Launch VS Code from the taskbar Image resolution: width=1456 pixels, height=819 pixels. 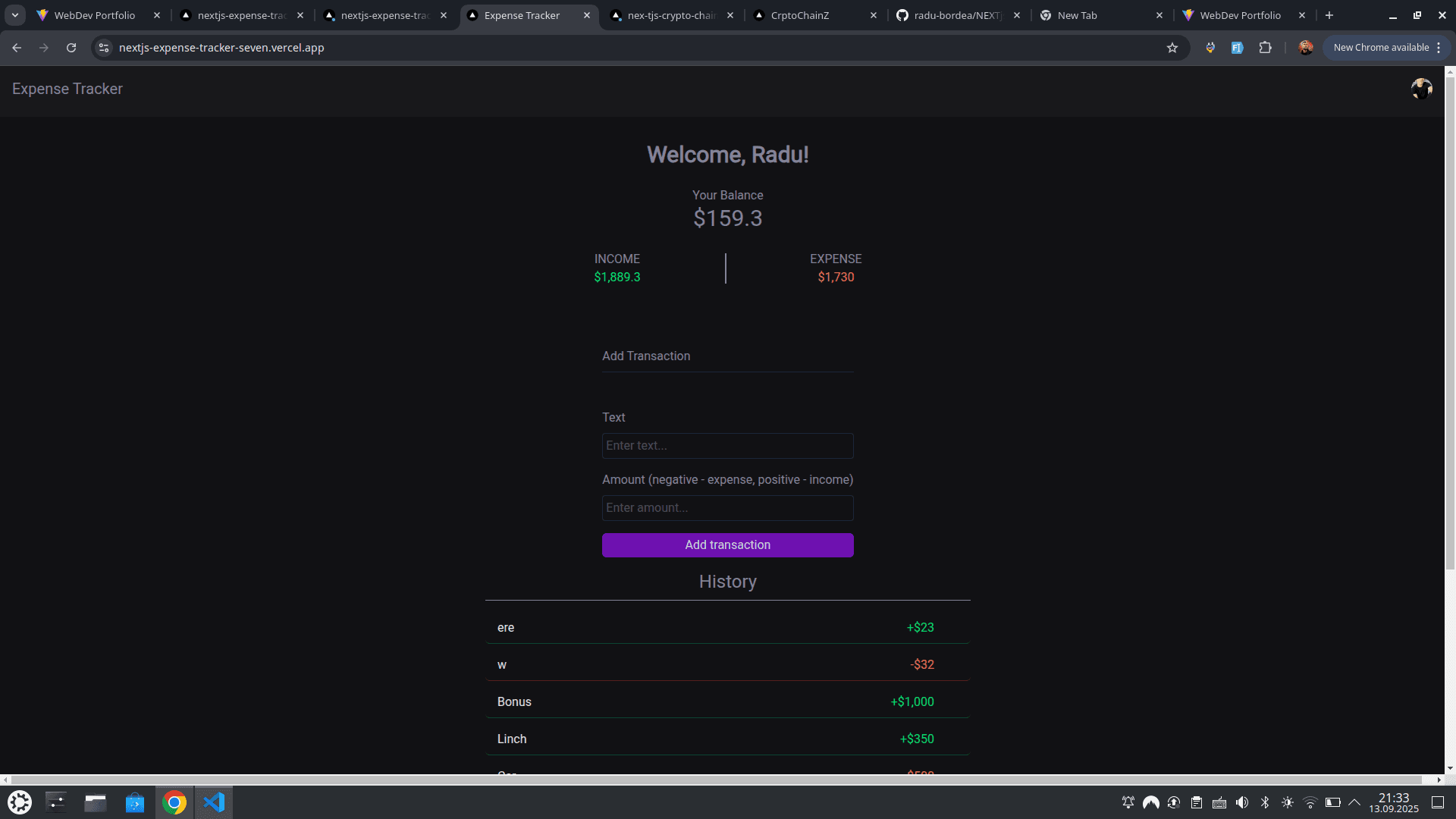coord(214,802)
